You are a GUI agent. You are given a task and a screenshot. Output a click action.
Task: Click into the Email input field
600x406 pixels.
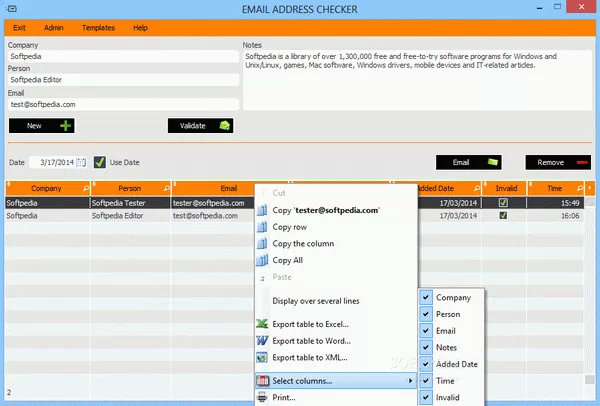pyautogui.click(x=122, y=104)
